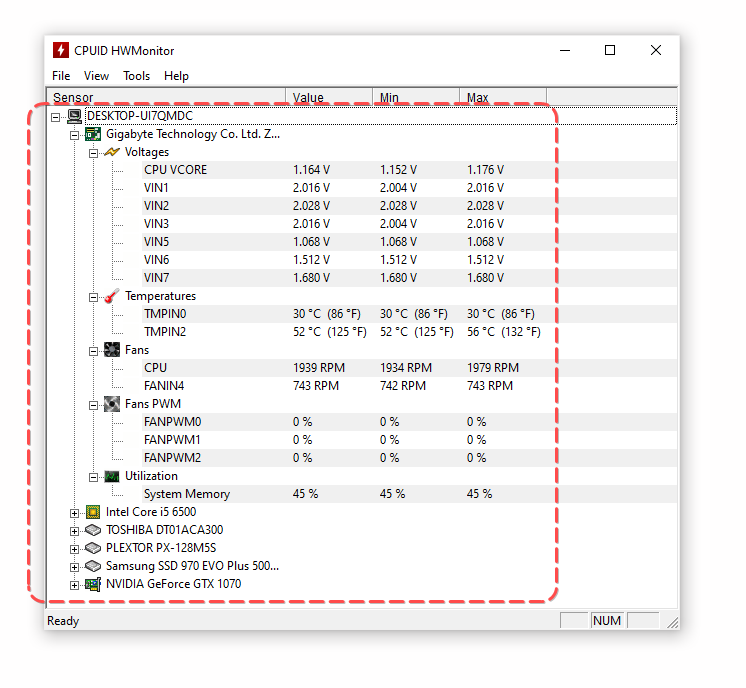The image size is (746, 688).
Task: Minimize the HWMonitor window
Action: point(565,50)
